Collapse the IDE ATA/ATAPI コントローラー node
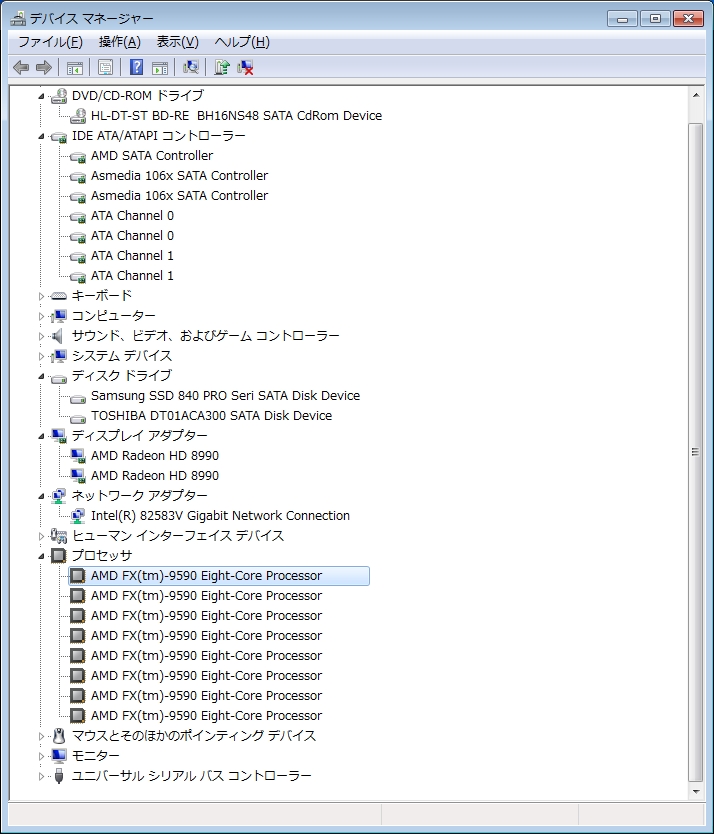The height and width of the screenshot is (834, 714). [x=41, y=137]
